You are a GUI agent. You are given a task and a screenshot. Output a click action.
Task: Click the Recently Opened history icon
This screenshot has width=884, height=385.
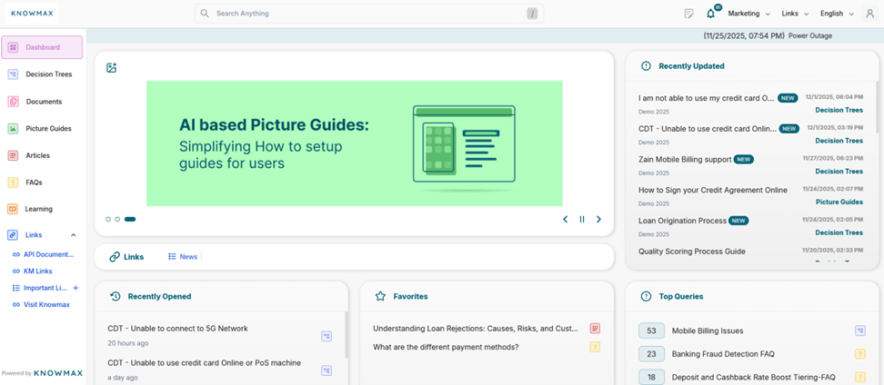[x=115, y=296]
